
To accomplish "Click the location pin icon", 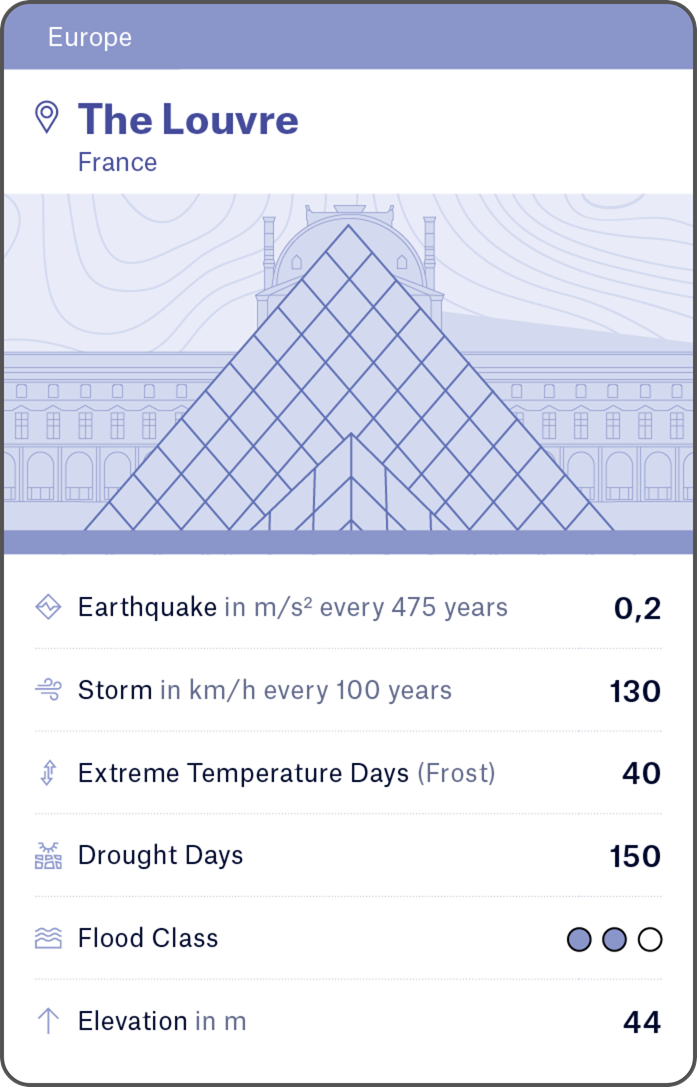I will click(x=47, y=117).
